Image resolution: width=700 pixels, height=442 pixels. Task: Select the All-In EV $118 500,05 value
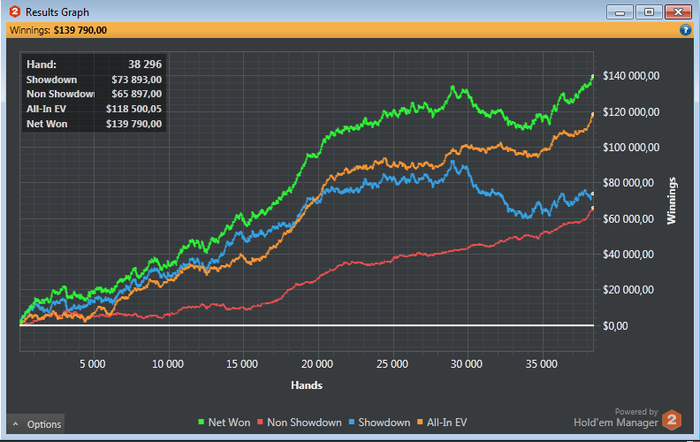coord(134,109)
